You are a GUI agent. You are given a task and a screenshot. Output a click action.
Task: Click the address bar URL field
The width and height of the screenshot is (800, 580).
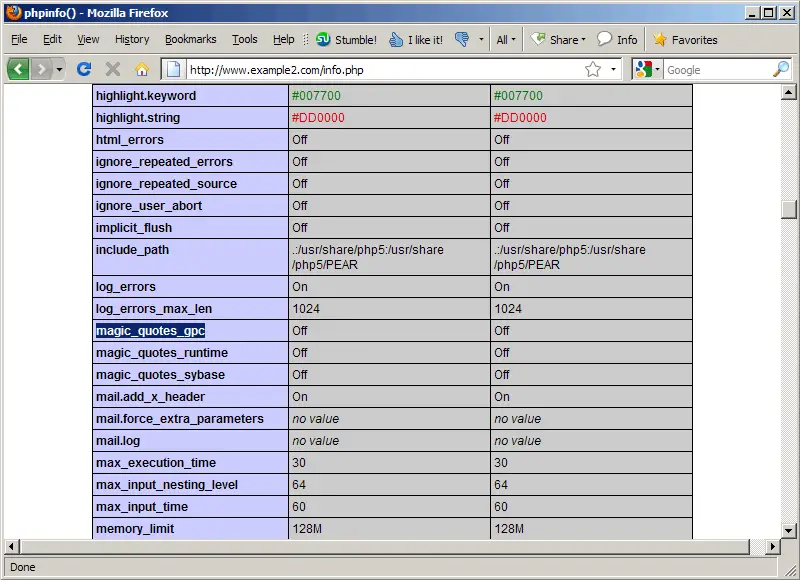point(383,69)
